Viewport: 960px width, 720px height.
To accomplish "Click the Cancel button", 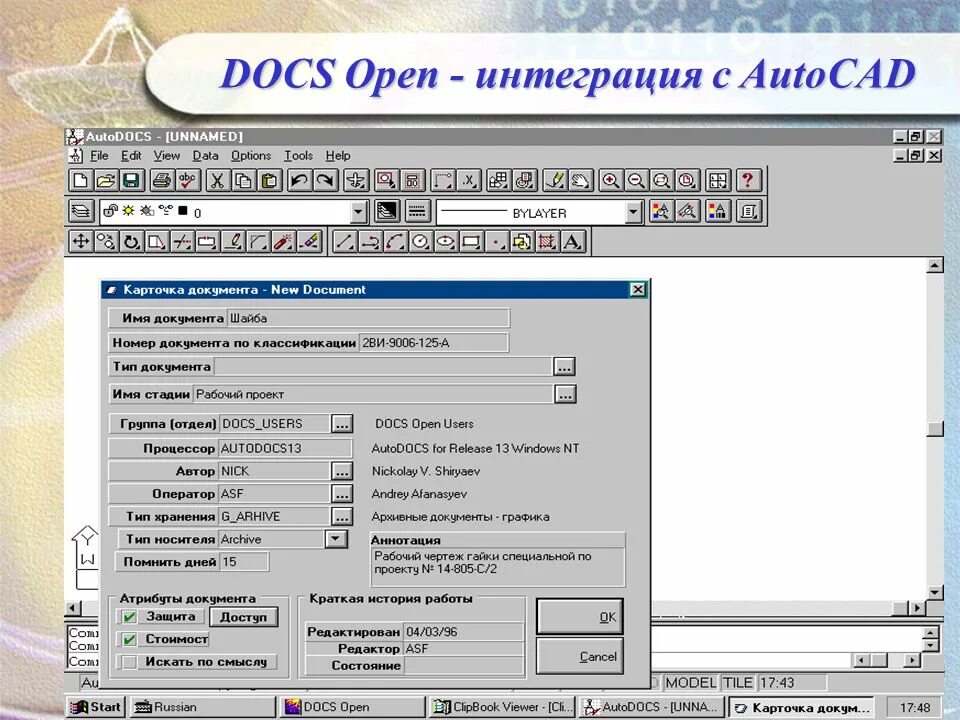I will pyautogui.click(x=580, y=656).
